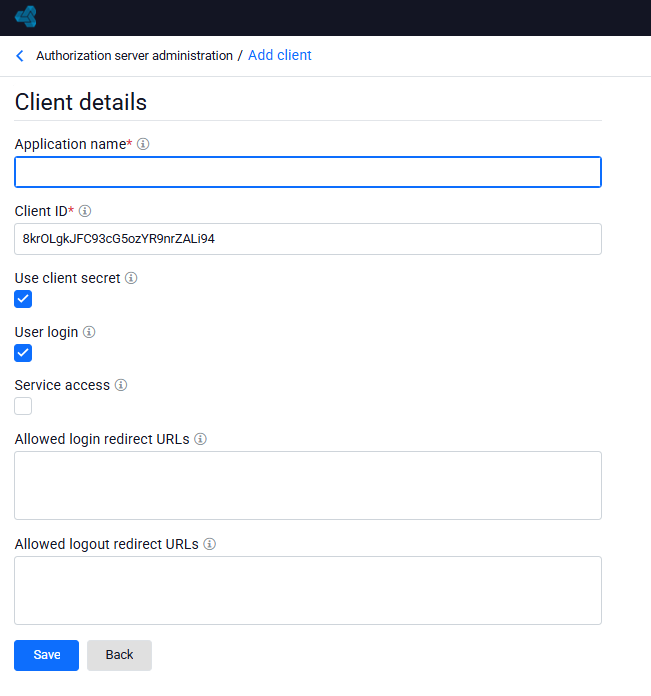This screenshot has height=696, width=651.
Task: Go to Authorization server administration breadcrumb
Action: (134, 56)
